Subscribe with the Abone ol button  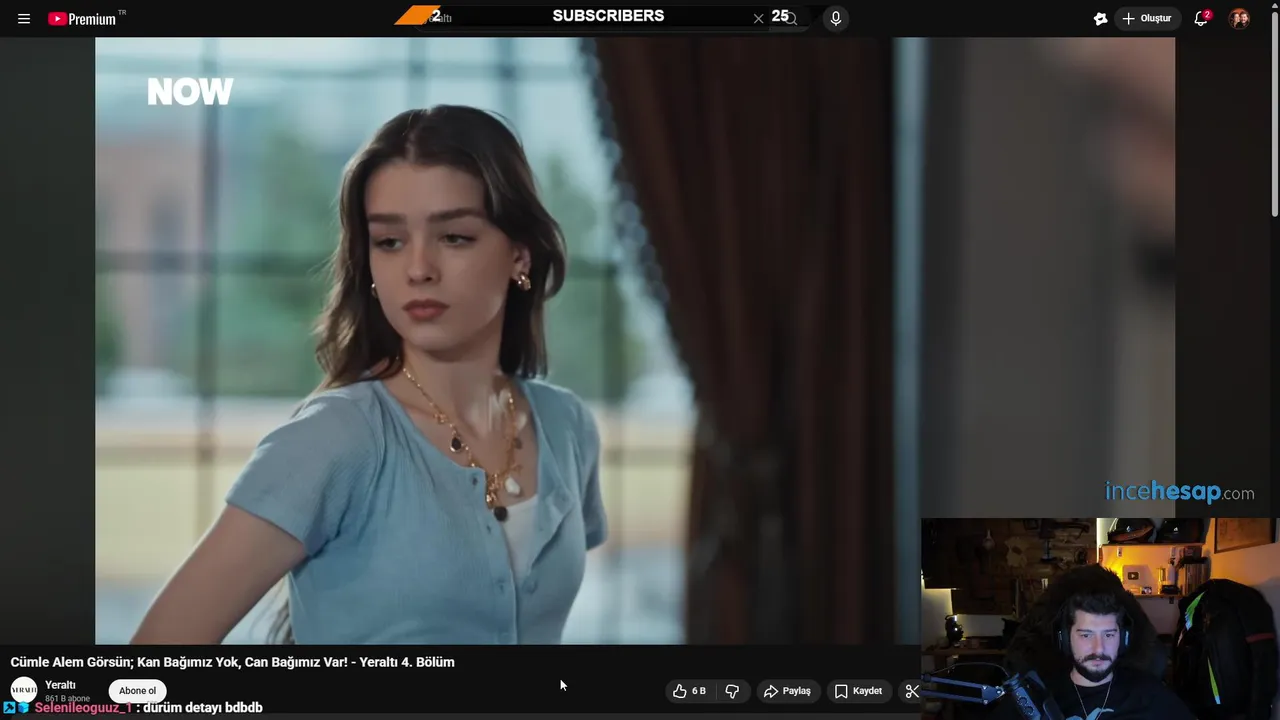pyautogui.click(x=138, y=691)
